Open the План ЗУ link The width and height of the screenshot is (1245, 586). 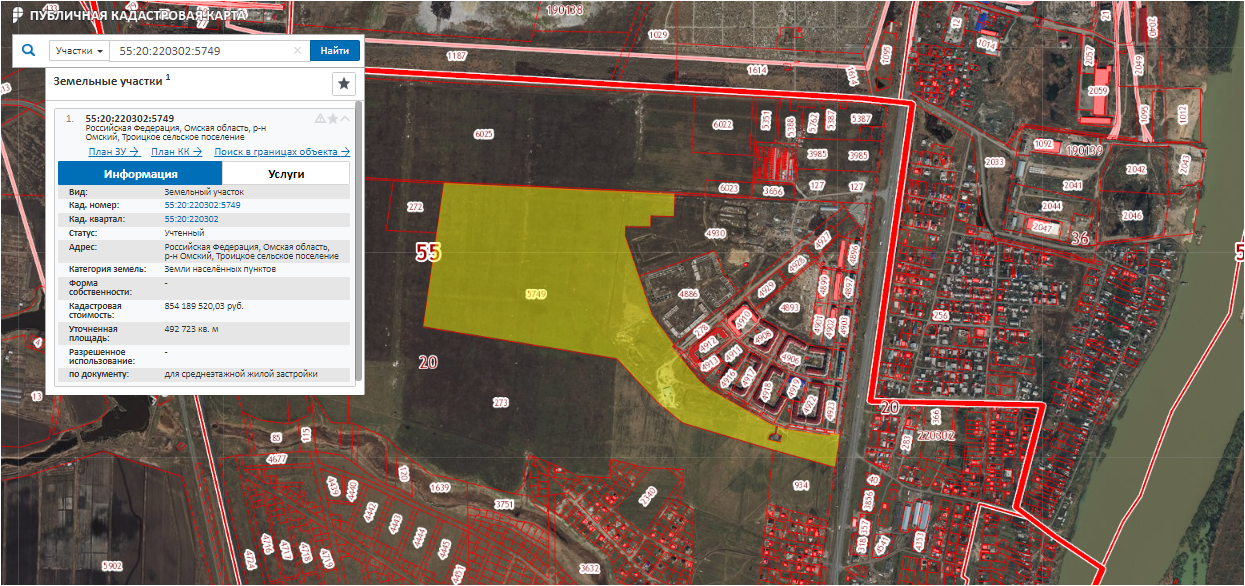tap(115, 152)
